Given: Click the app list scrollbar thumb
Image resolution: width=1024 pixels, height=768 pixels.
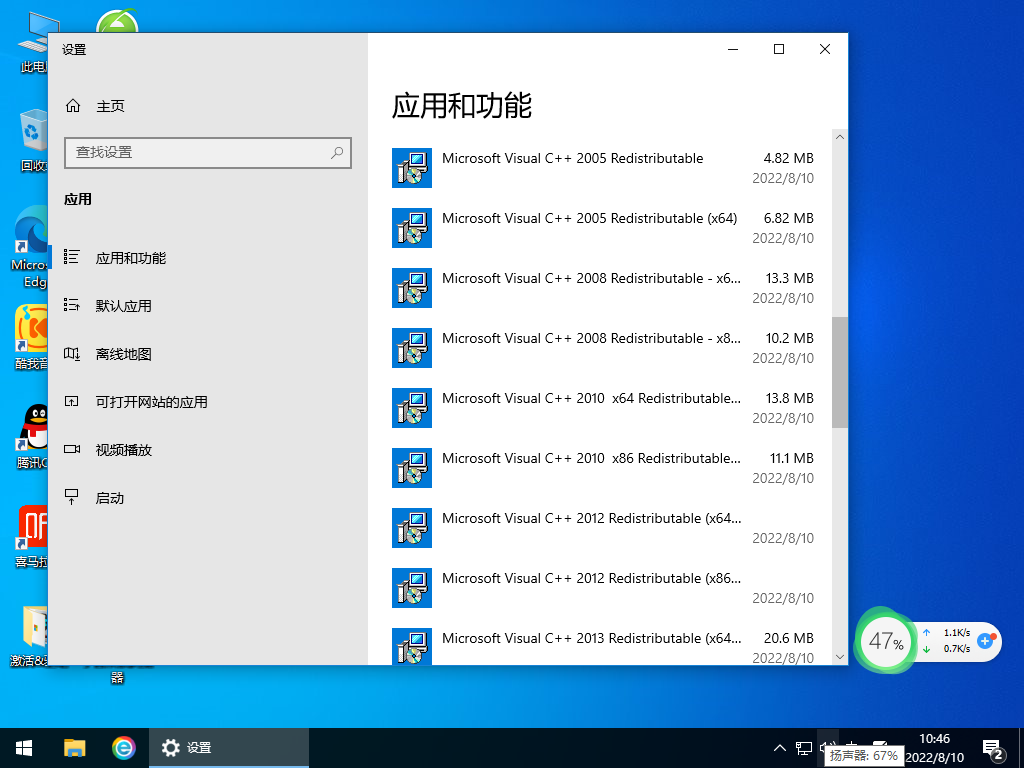Looking at the screenshot, I should (840, 372).
